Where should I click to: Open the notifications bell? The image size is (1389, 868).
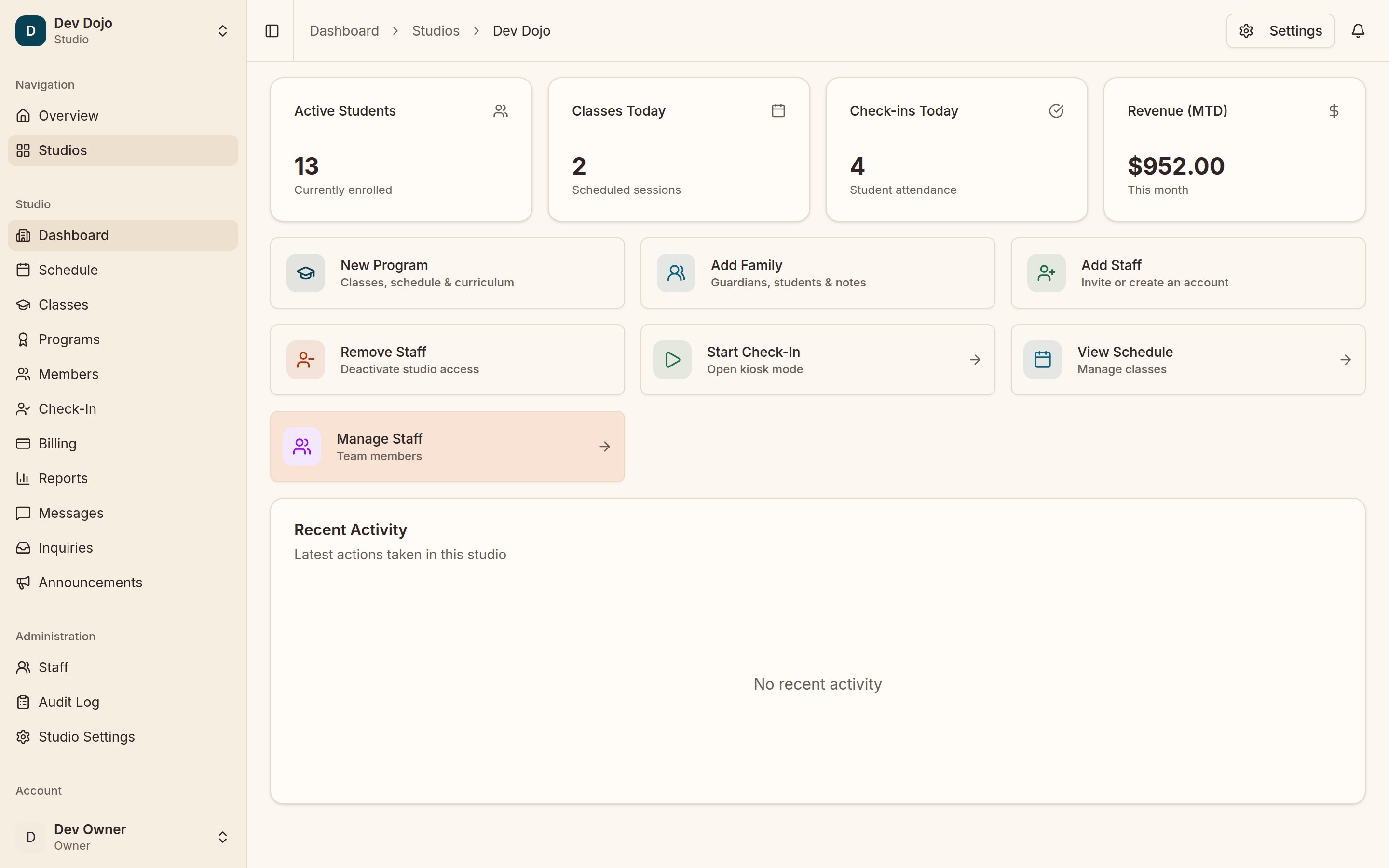(x=1358, y=31)
